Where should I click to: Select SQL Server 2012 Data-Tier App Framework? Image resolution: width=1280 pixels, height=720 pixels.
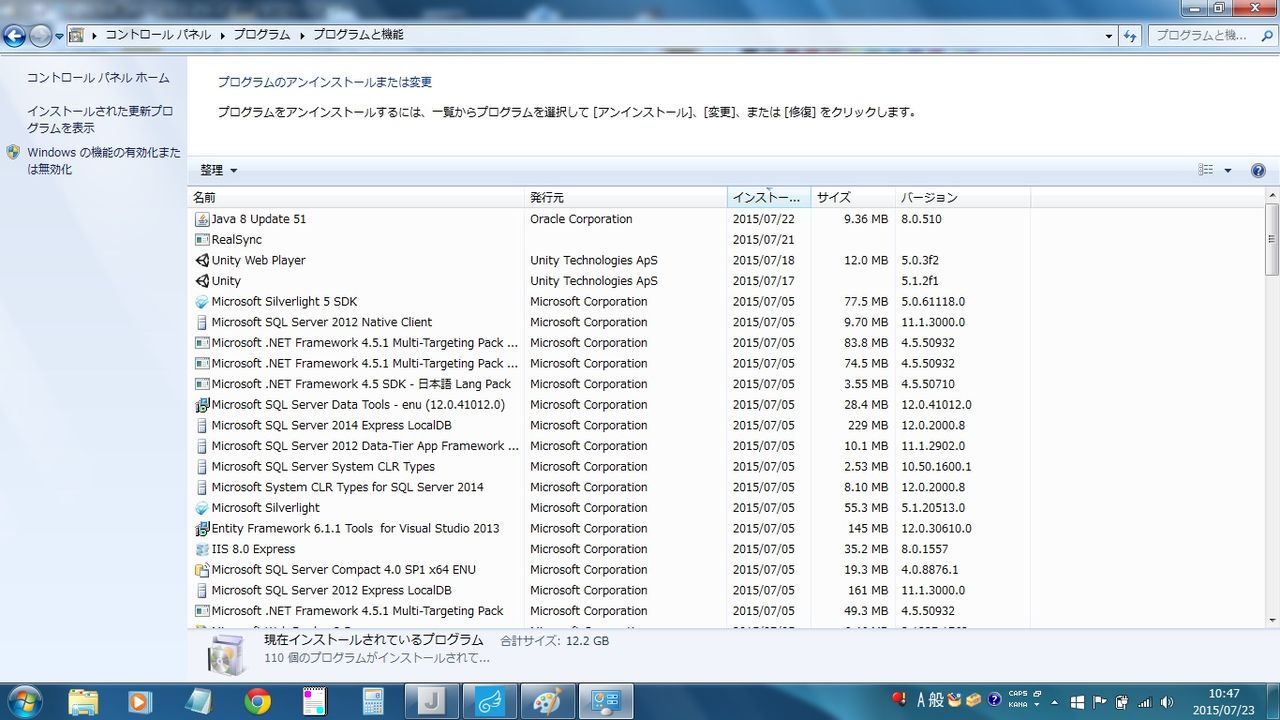point(611,446)
